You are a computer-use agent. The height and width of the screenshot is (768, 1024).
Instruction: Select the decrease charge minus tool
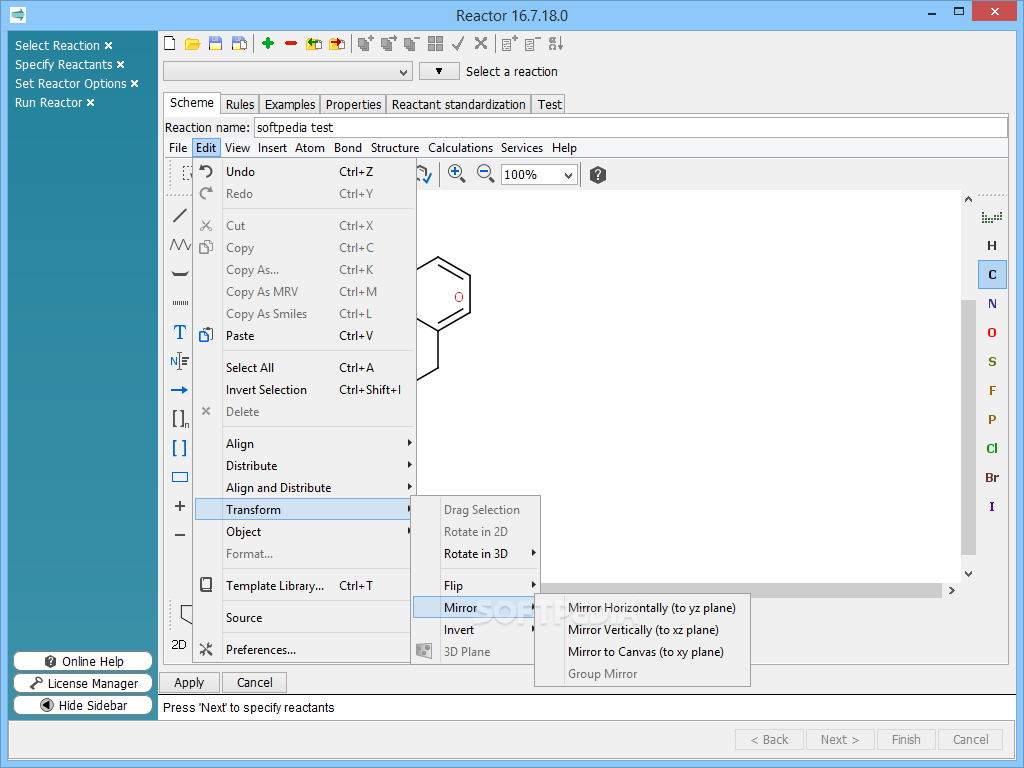(180, 535)
